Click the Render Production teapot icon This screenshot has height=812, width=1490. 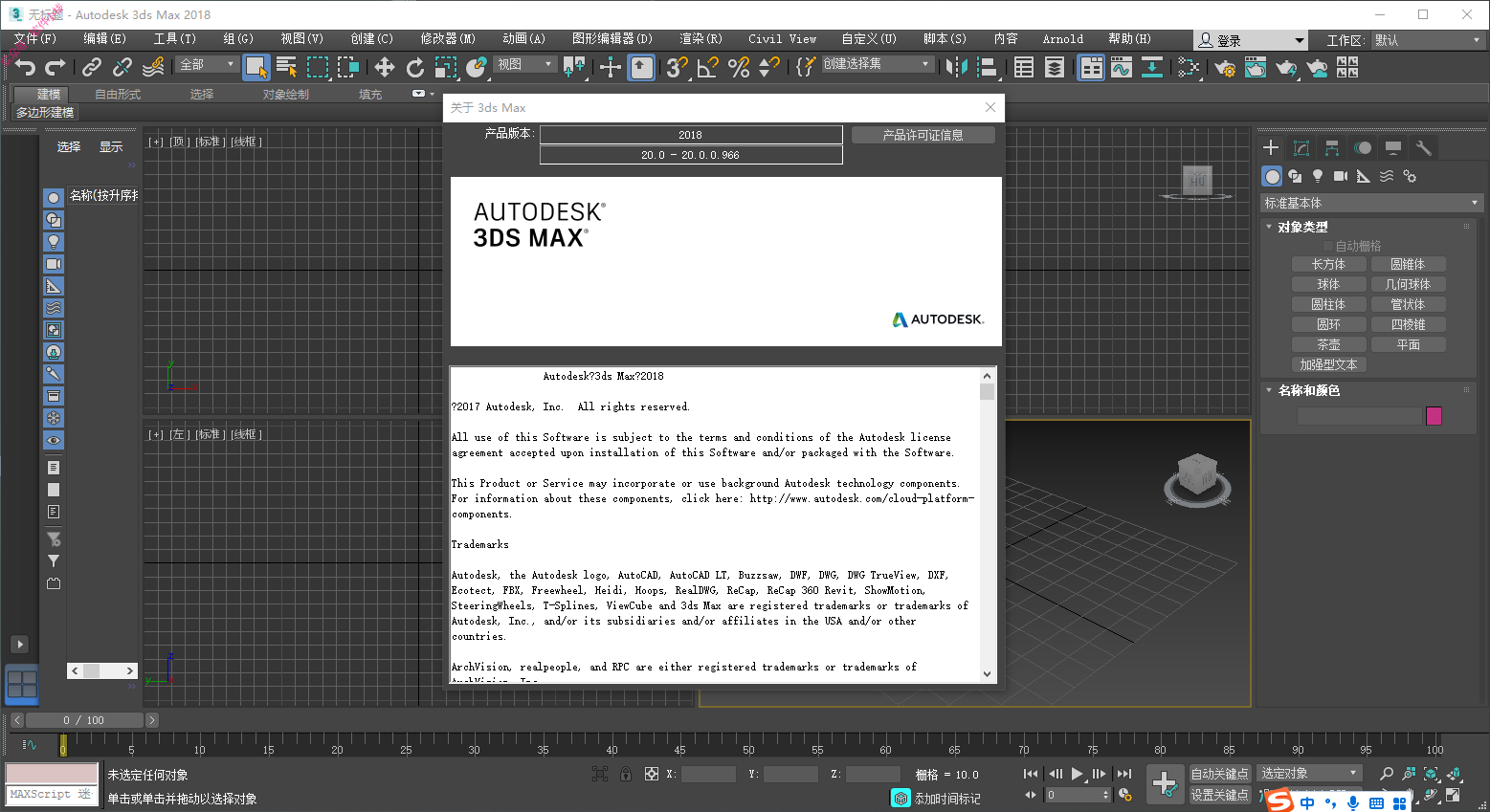1286,67
